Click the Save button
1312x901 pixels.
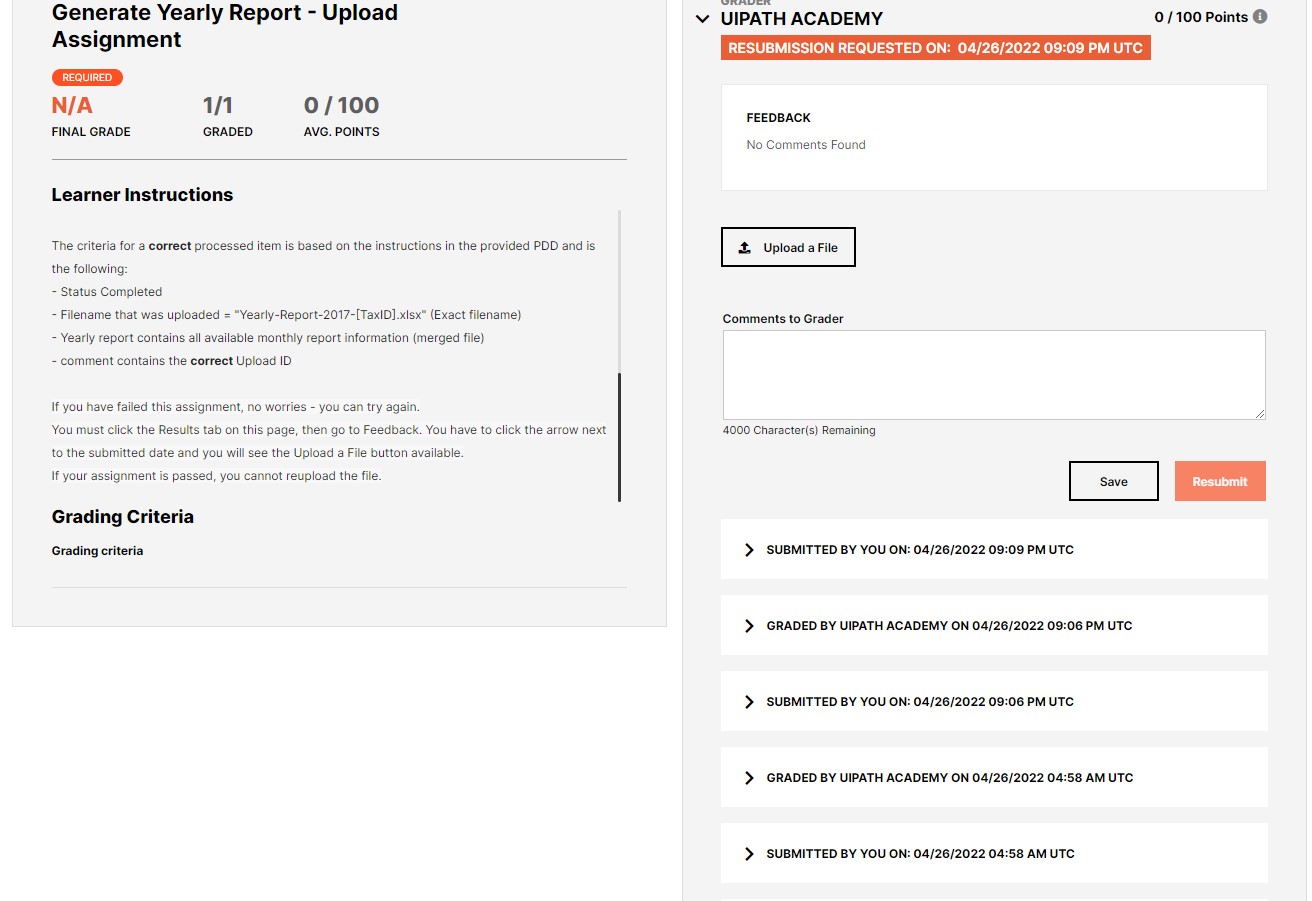click(x=1113, y=481)
